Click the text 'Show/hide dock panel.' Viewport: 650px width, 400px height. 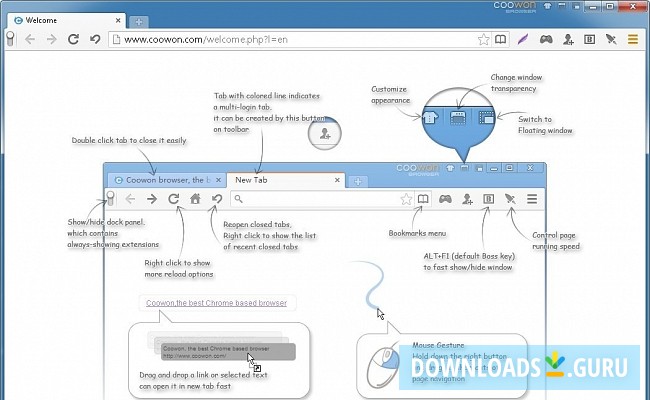click(x=107, y=222)
